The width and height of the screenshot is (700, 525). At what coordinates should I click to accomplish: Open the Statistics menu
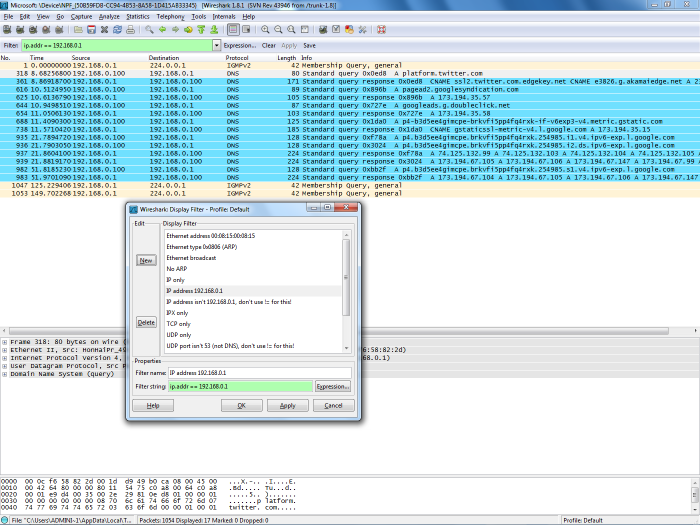click(138, 17)
